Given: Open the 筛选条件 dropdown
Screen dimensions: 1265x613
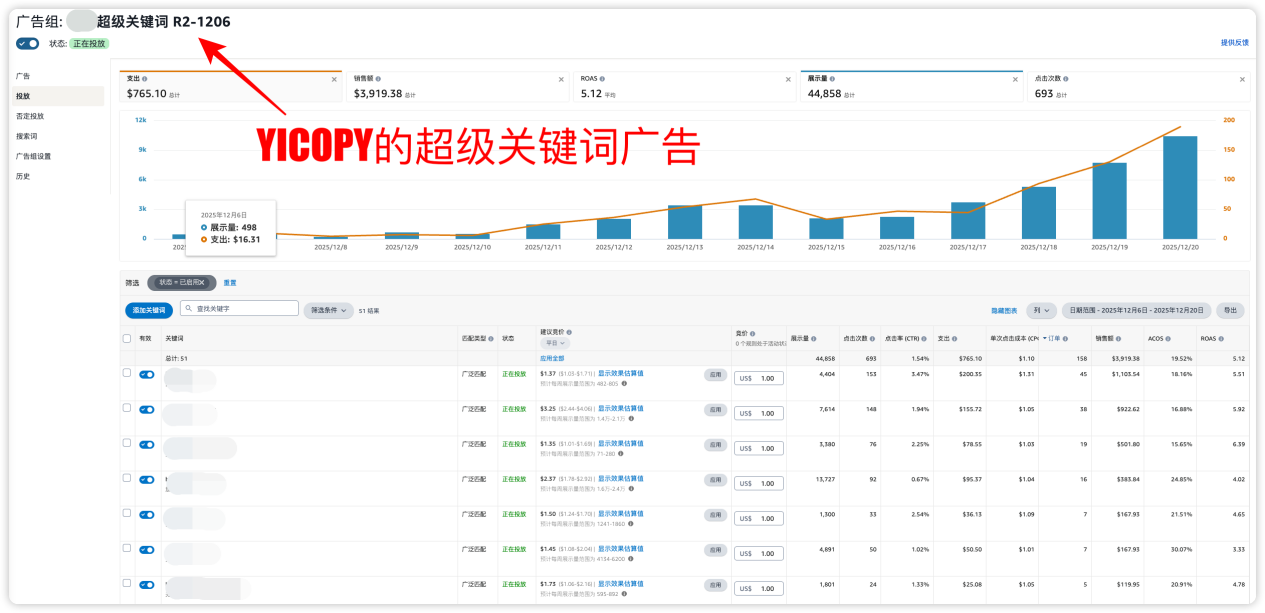Looking at the screenshot, I should click(328, 311).
